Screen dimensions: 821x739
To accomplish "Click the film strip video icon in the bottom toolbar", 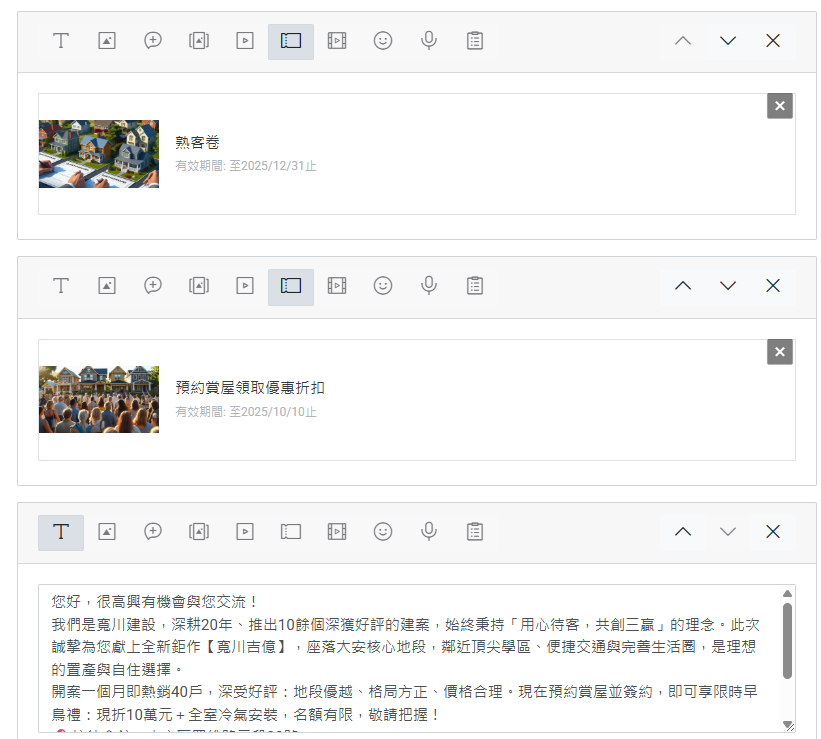I will pos(337,532).
